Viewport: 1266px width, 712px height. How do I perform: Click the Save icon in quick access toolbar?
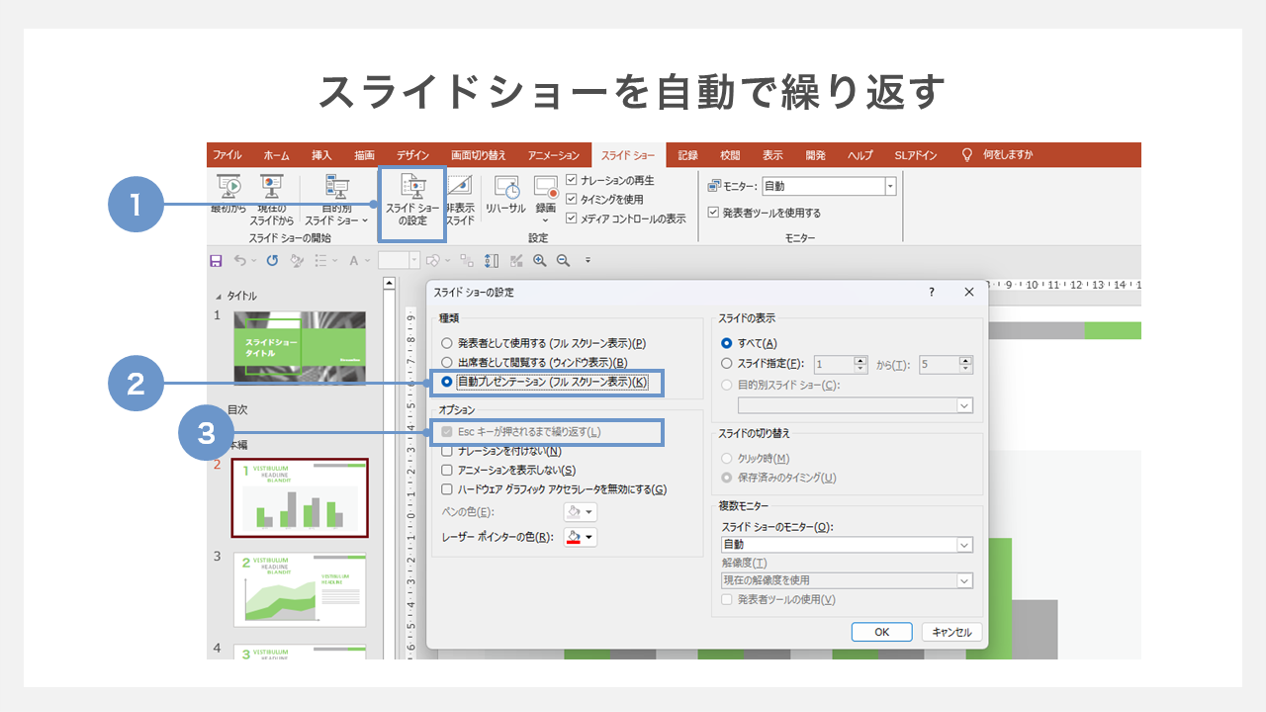pyautogui.click(x=216, y=260)
